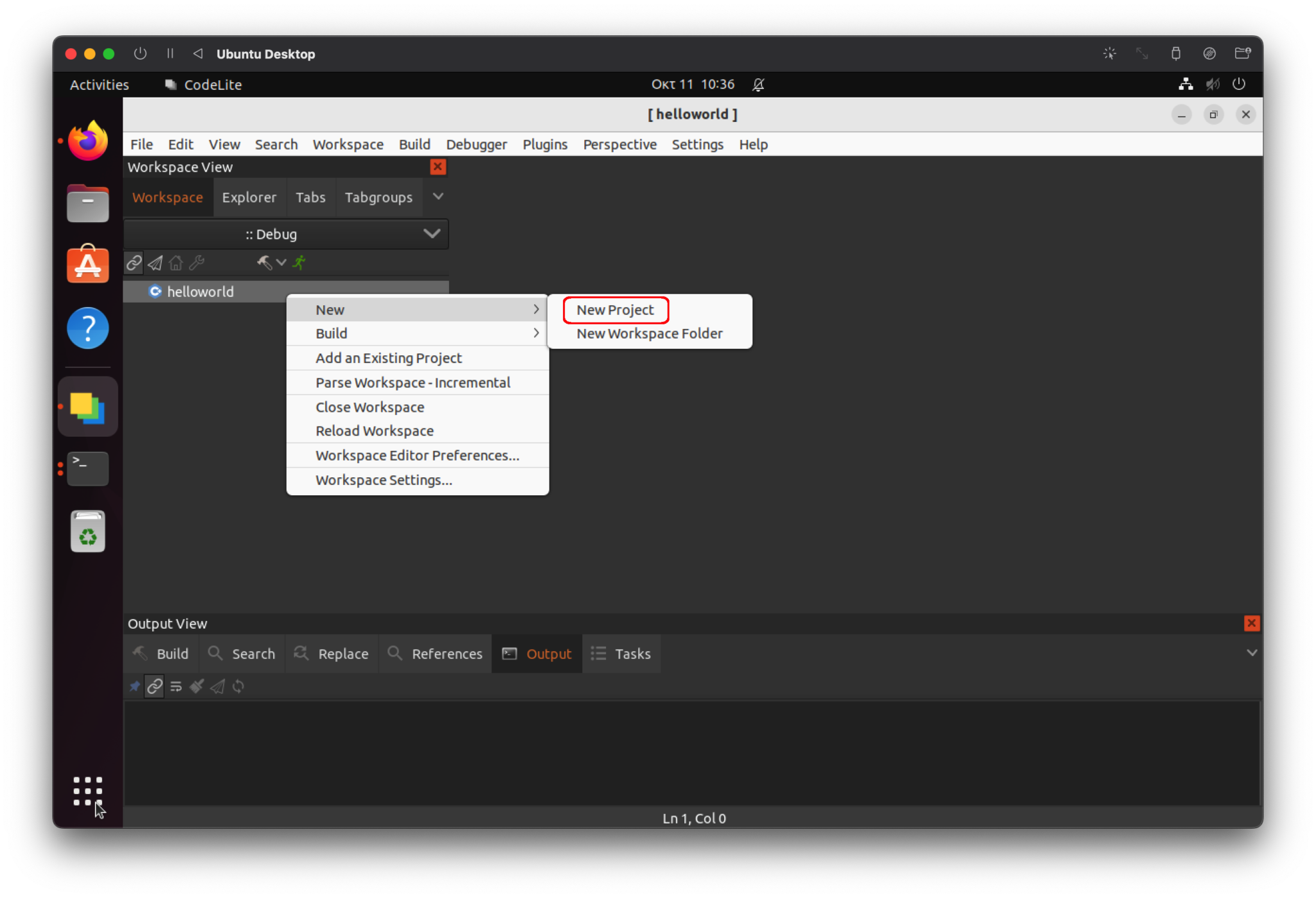
Task: Close the Output View pane
Action: 1251,623
